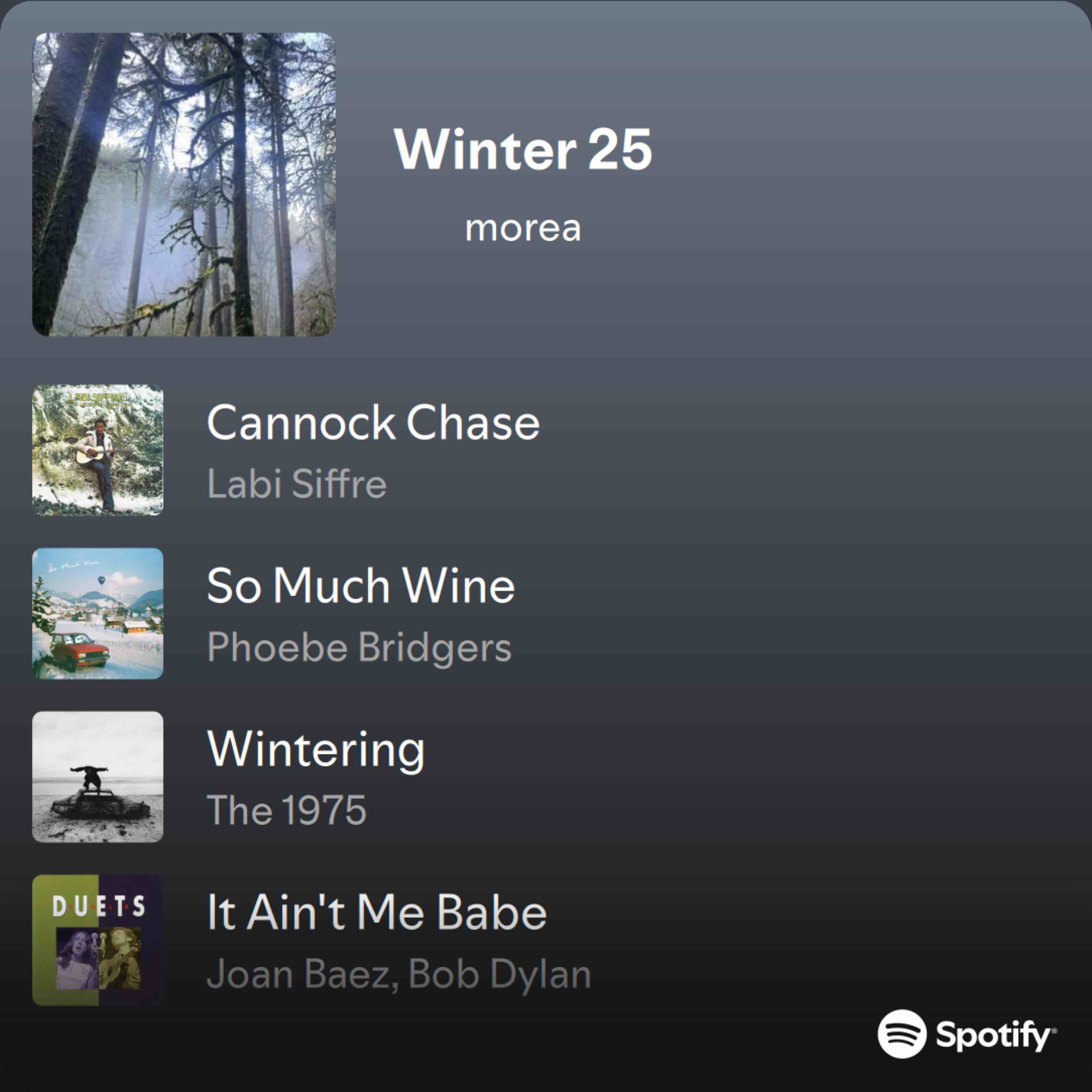The width and height of the screenshot is (1092, 1092).
Task: Play the track So Much Wine
Action: click(361, 585)
